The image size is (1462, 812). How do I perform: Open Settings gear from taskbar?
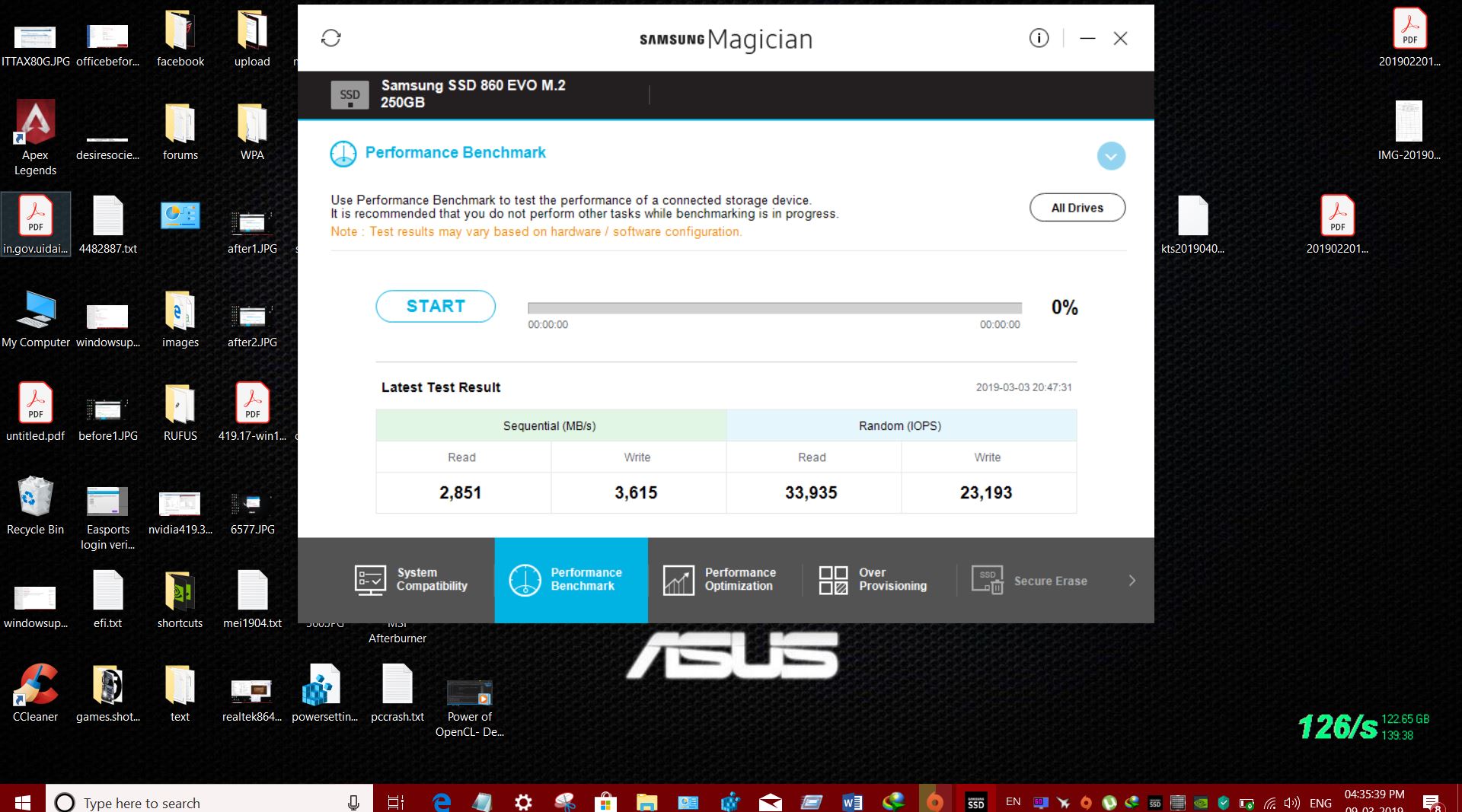pos(523,802)
